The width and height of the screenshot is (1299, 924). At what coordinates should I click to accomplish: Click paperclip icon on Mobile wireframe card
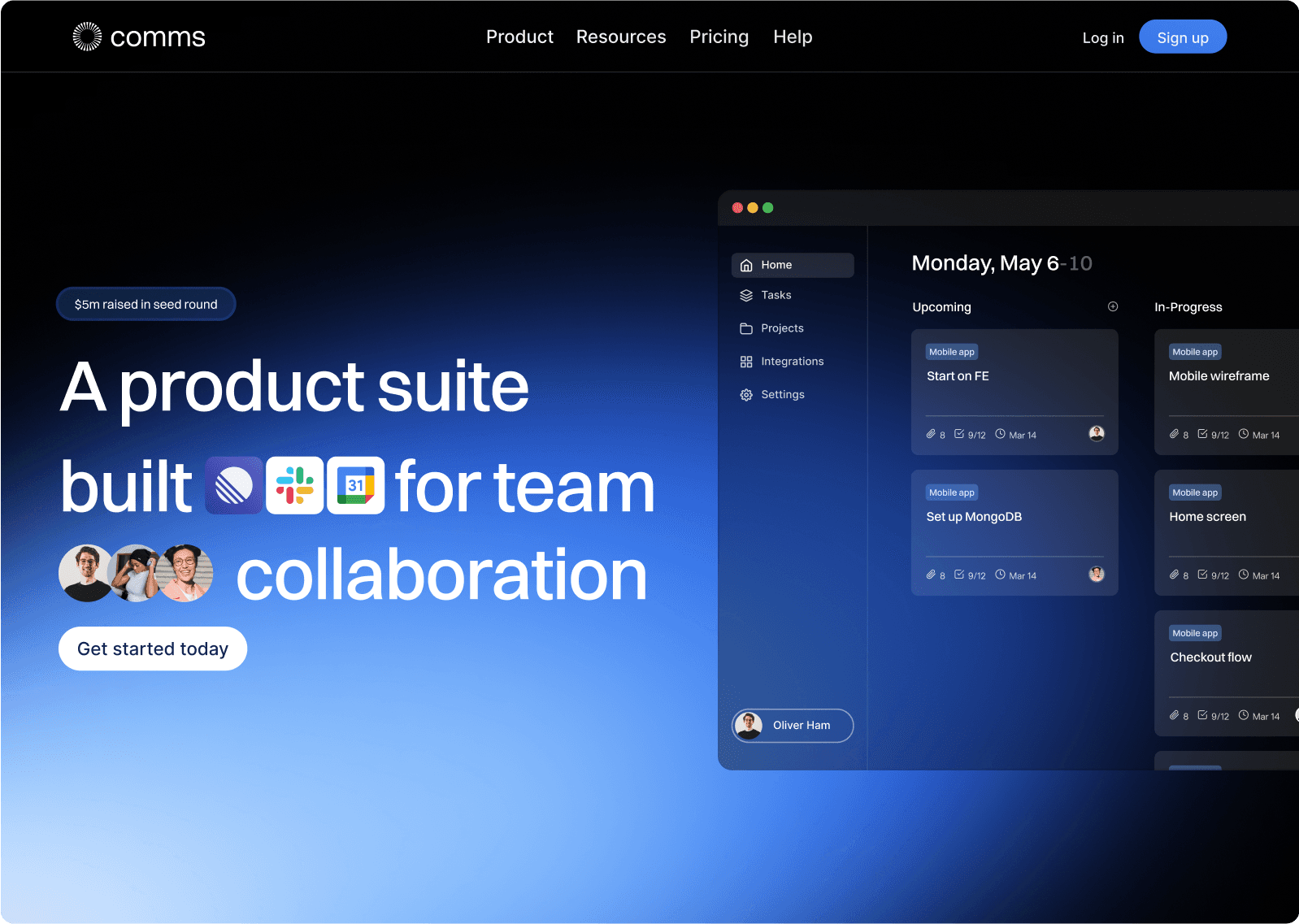(x=1174, y=434)
